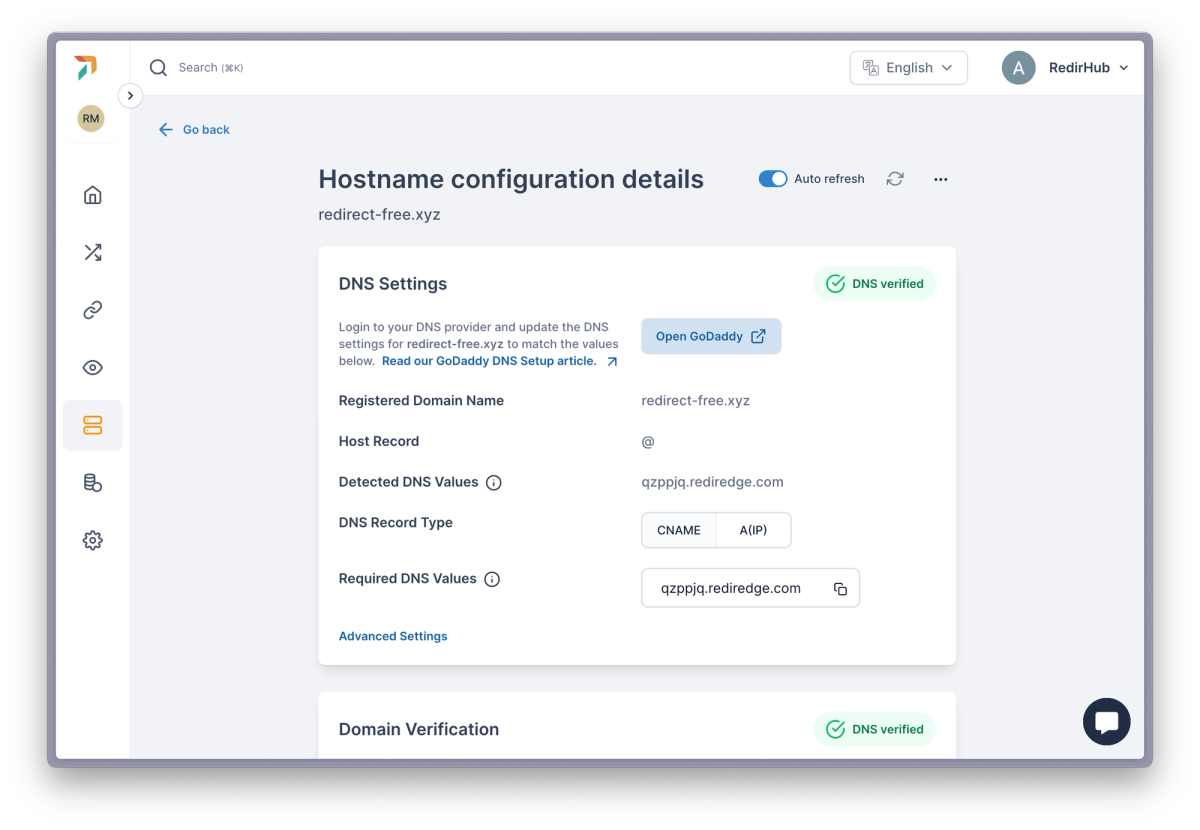Select the A(IP) record type
This screenshot has height=830, width=1200.
(x=753, y=530)
